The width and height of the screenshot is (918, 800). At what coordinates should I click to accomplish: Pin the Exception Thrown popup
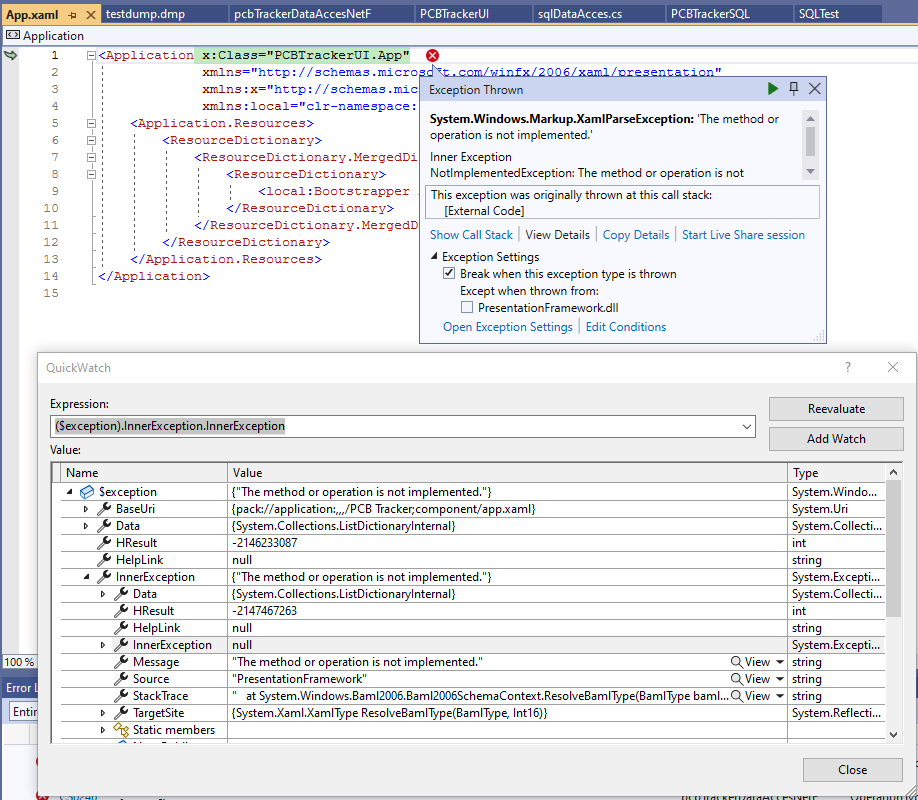pos(794,89)
